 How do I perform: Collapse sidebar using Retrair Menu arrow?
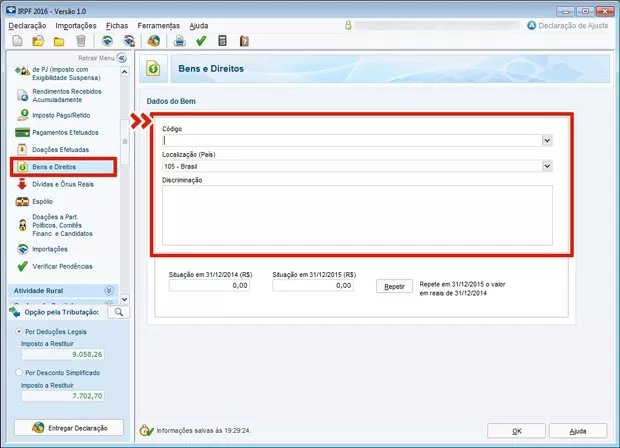click(x=122, y=58)
